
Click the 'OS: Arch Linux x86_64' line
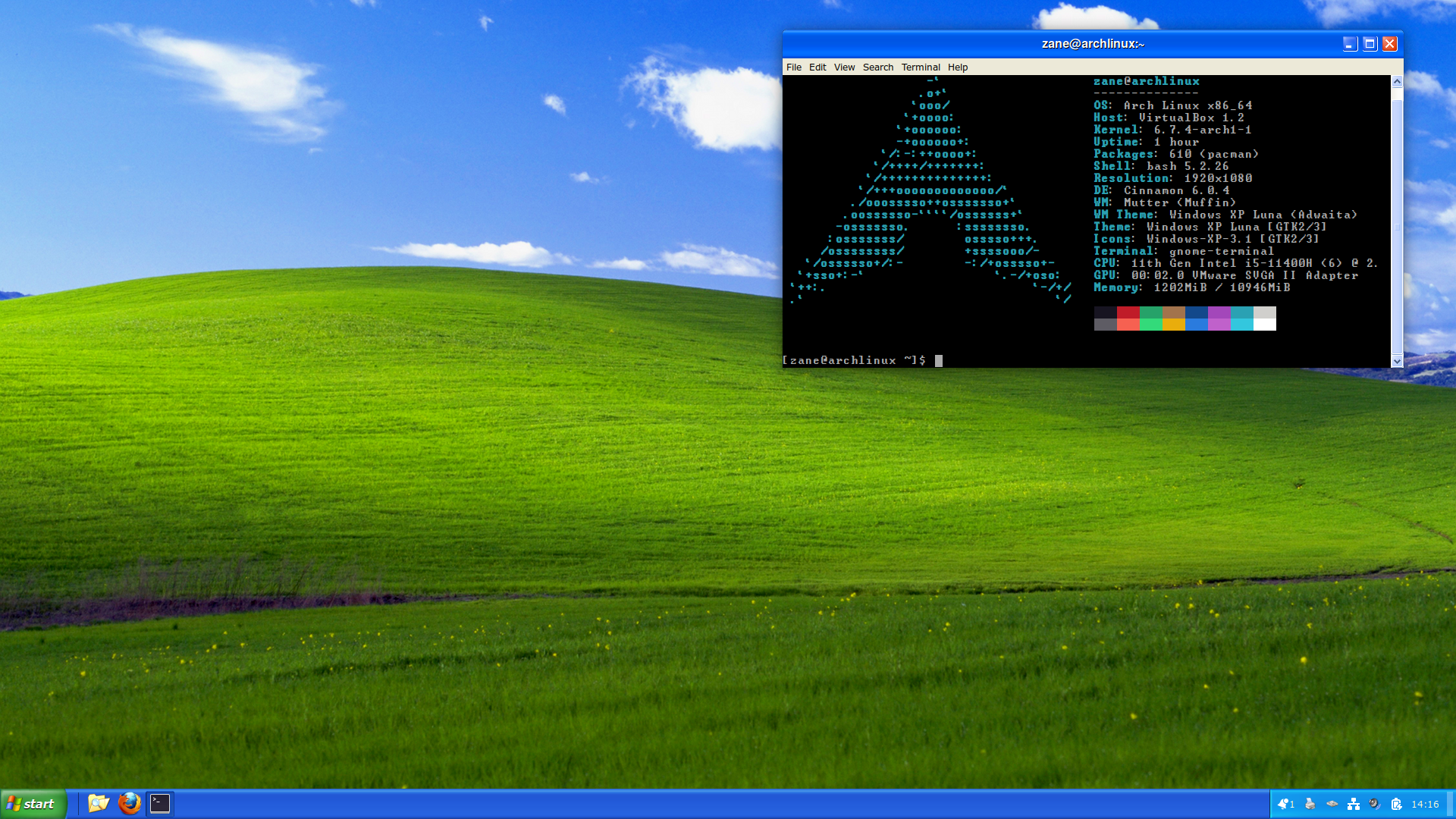pos(1172,105)
